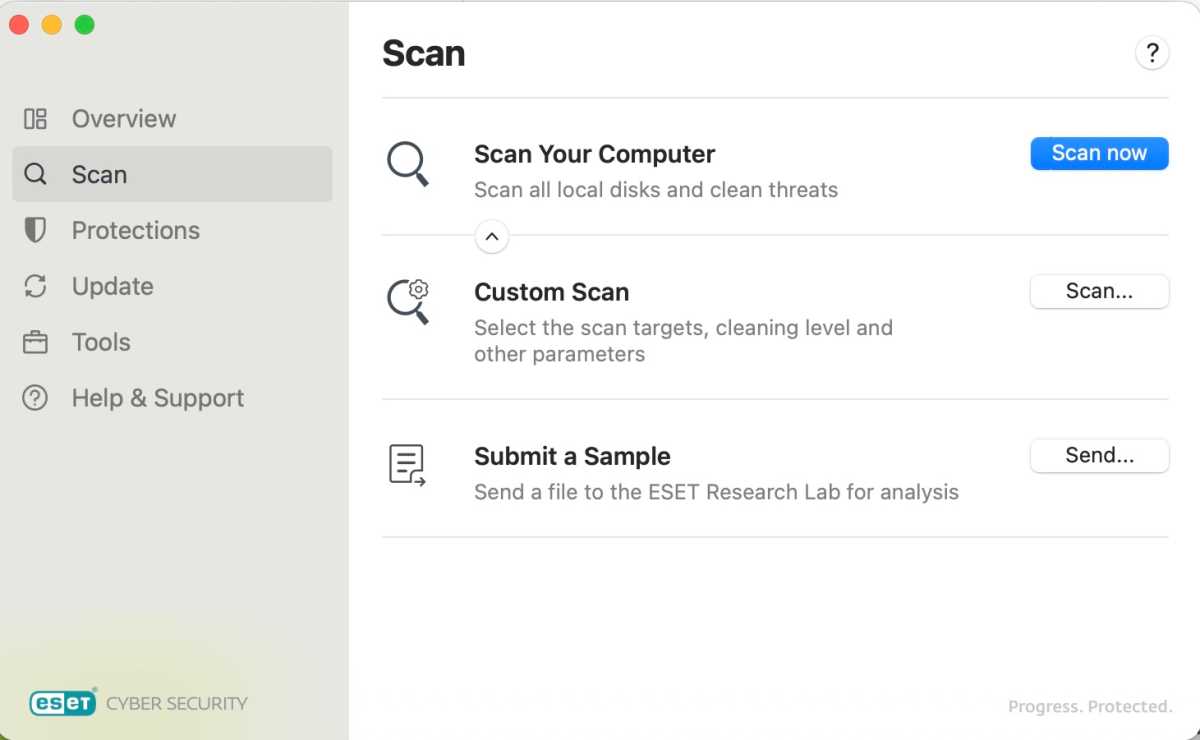
Task: Click the Protections shield icon
Action: tap(35, 231)
